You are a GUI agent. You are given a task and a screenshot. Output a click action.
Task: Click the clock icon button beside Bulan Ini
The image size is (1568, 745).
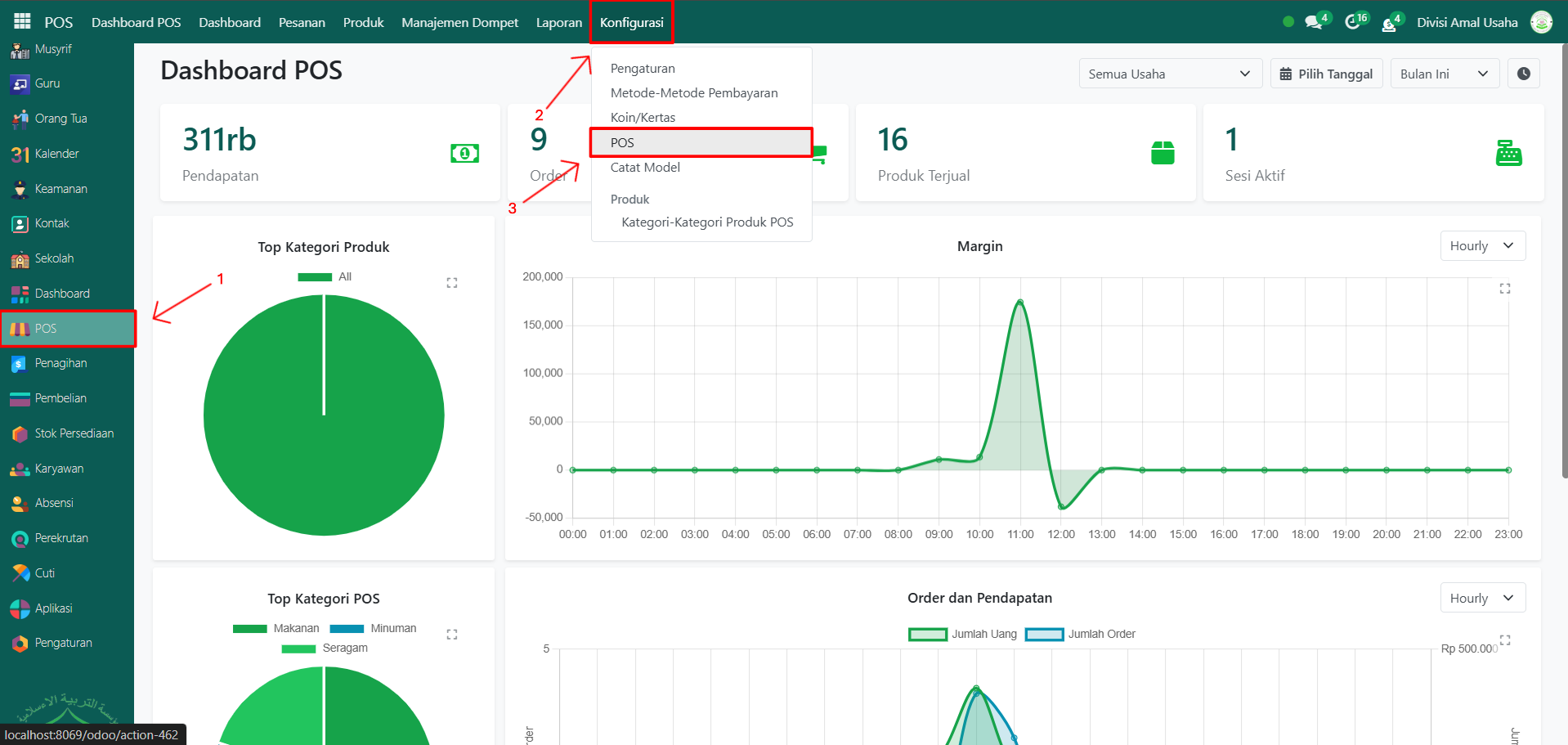click(1523, 74)
